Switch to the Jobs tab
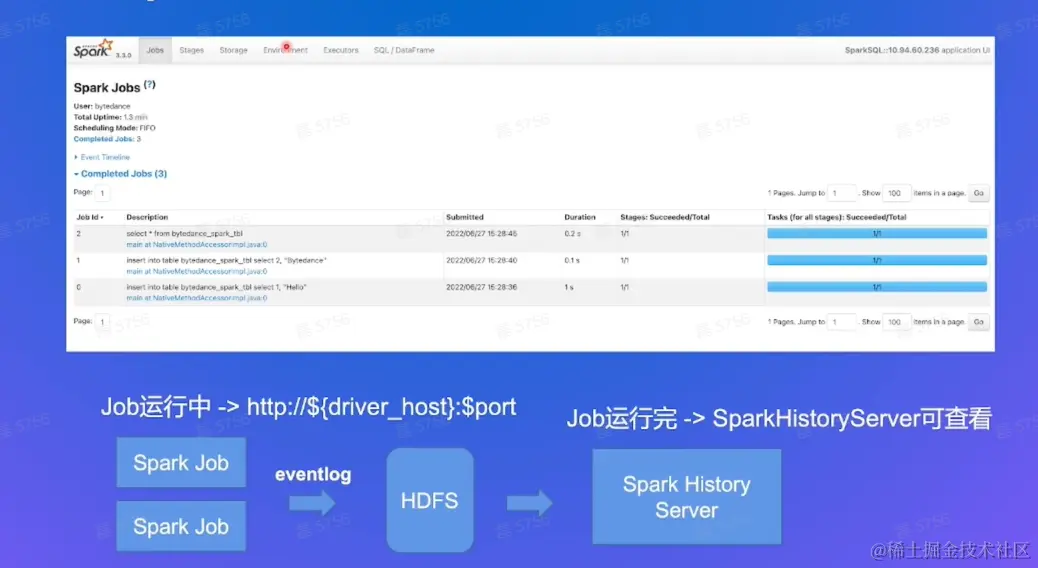 [155, 50]
